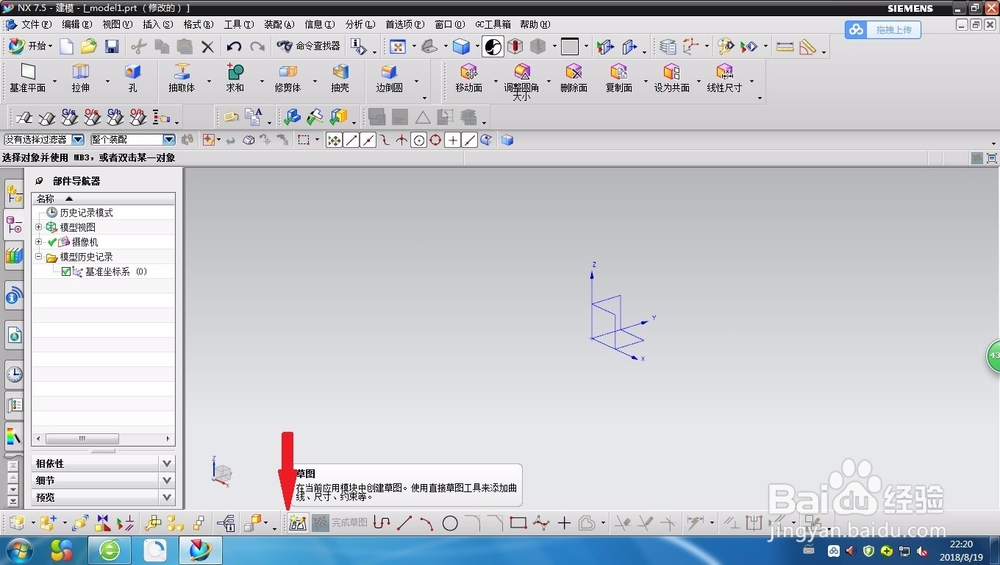The image size is (1000, 565).
Task: Click the profile curve sketch tool
Action: pyautogui.click(x=381, y=524)
